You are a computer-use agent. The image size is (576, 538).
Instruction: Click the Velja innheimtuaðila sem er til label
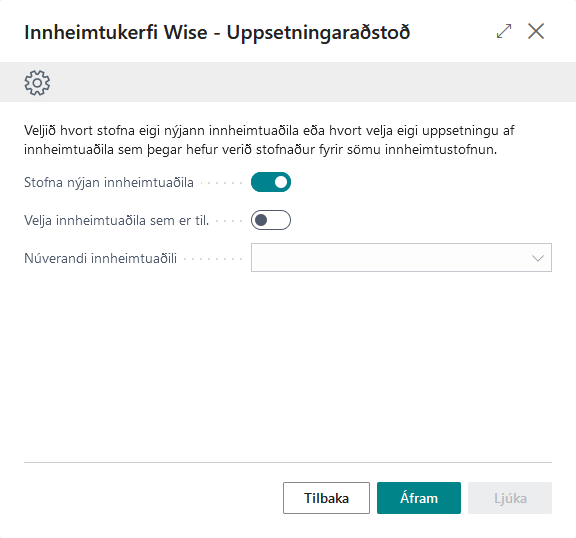point(116,220)
